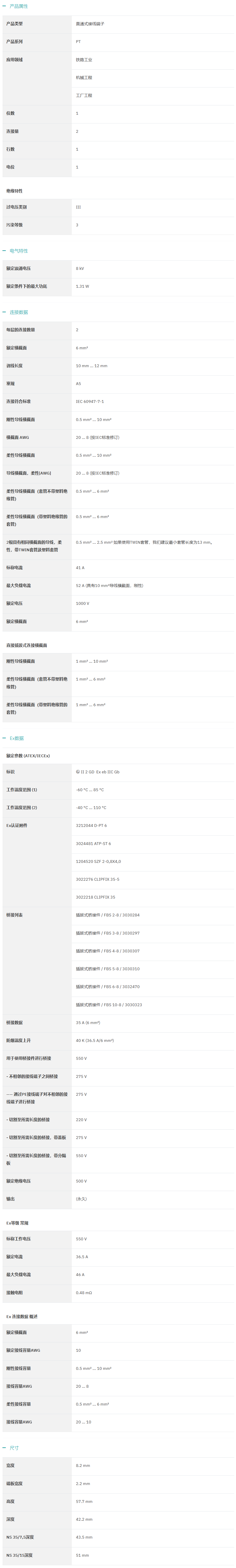Click the 绝缘特性 subheading
The height and width of the screenshot is (1568, 236).
point(15,191)
